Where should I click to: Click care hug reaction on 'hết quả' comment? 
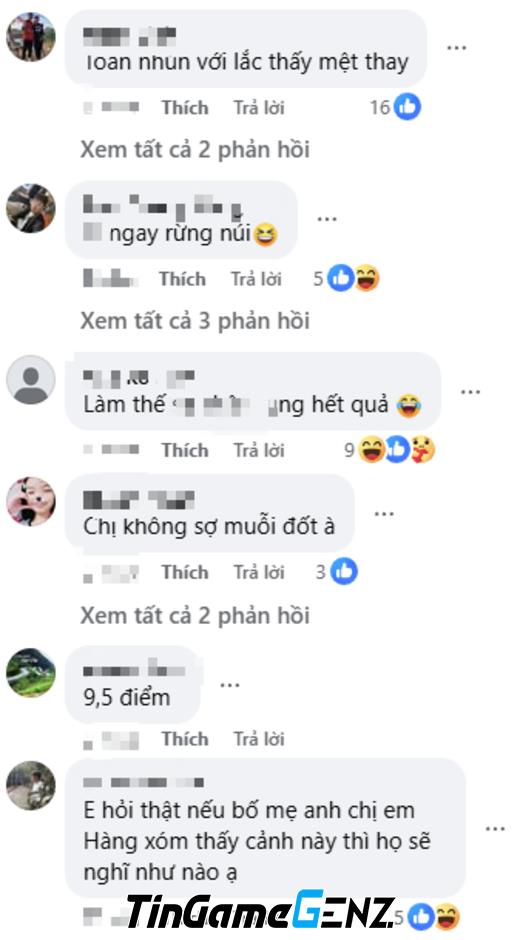(423, 450)
